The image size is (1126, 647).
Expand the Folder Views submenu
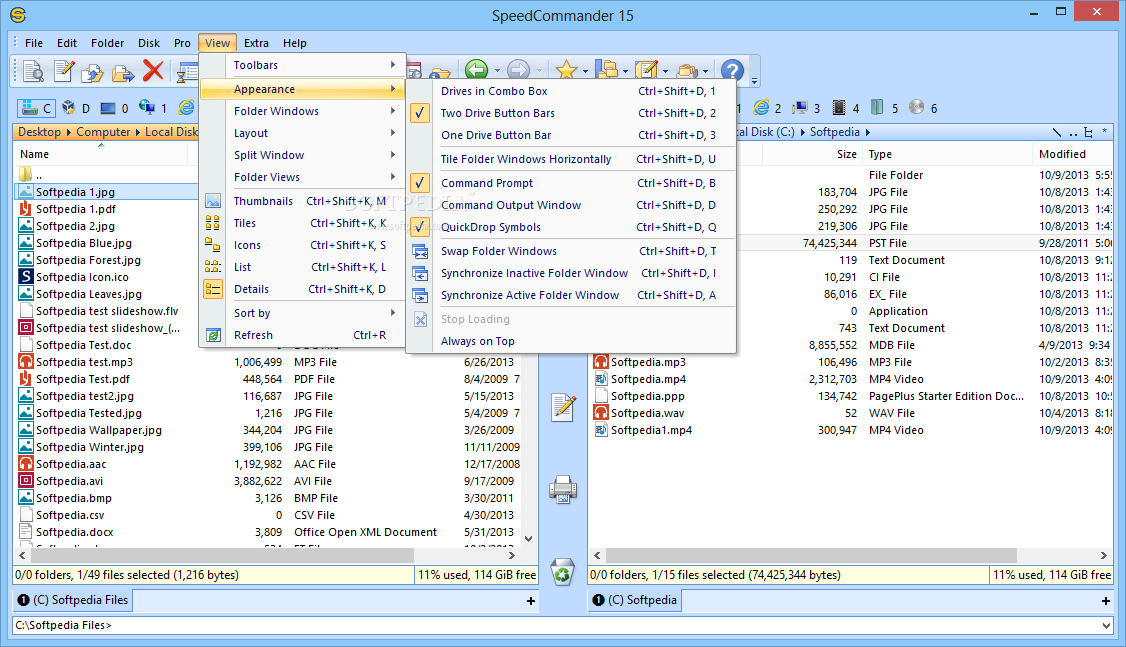(x=302, y=177)
